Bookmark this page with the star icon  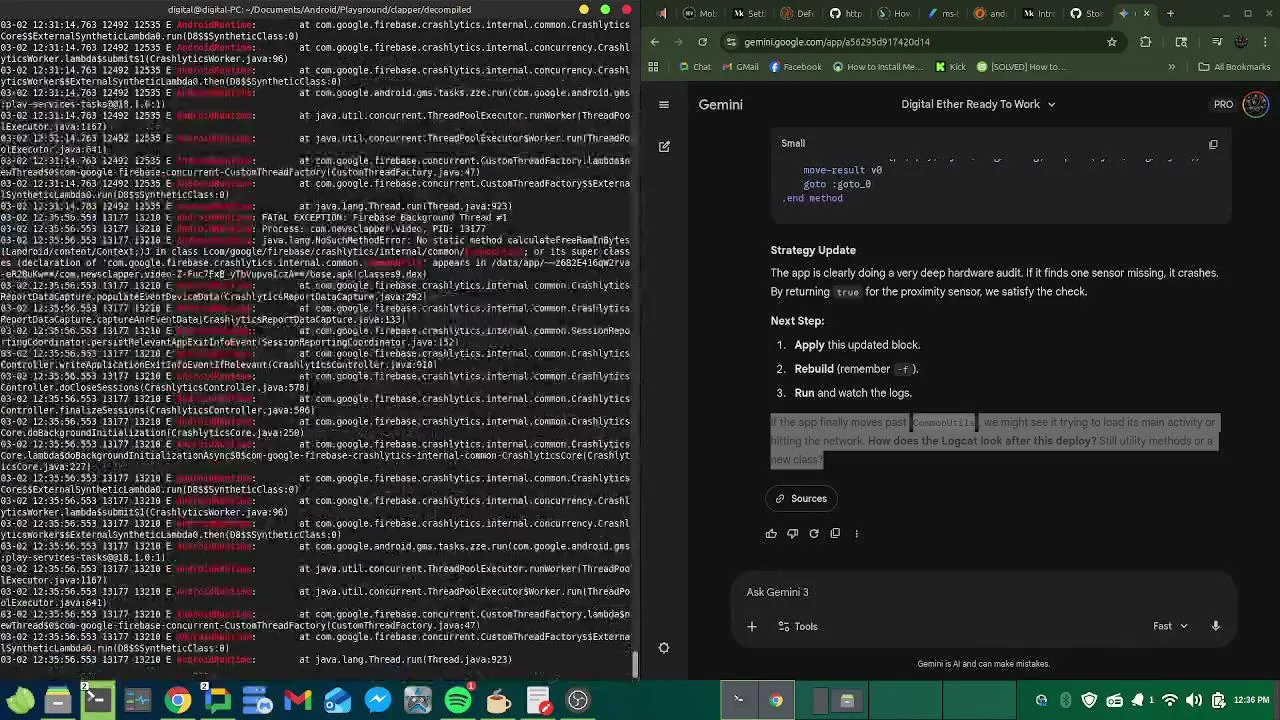pyautogui.click(x=1111, y=42)
